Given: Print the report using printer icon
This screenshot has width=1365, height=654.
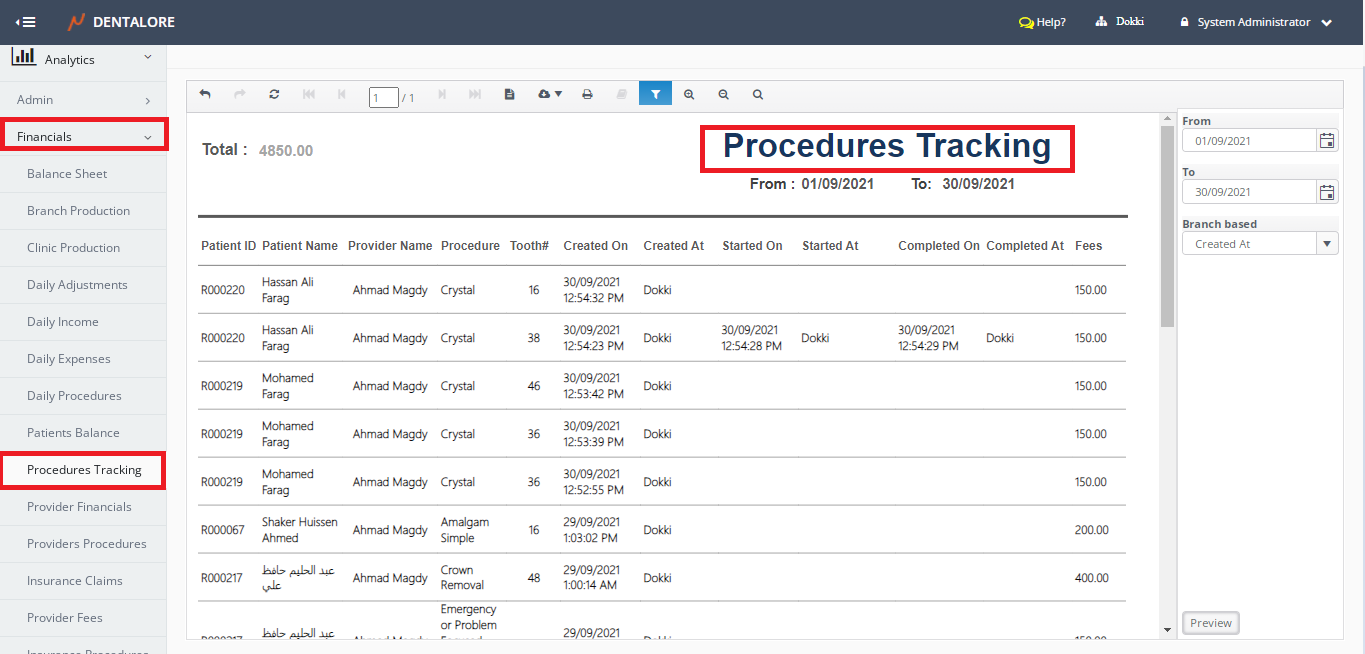Looking at the screenshot, I should [587, 94].
